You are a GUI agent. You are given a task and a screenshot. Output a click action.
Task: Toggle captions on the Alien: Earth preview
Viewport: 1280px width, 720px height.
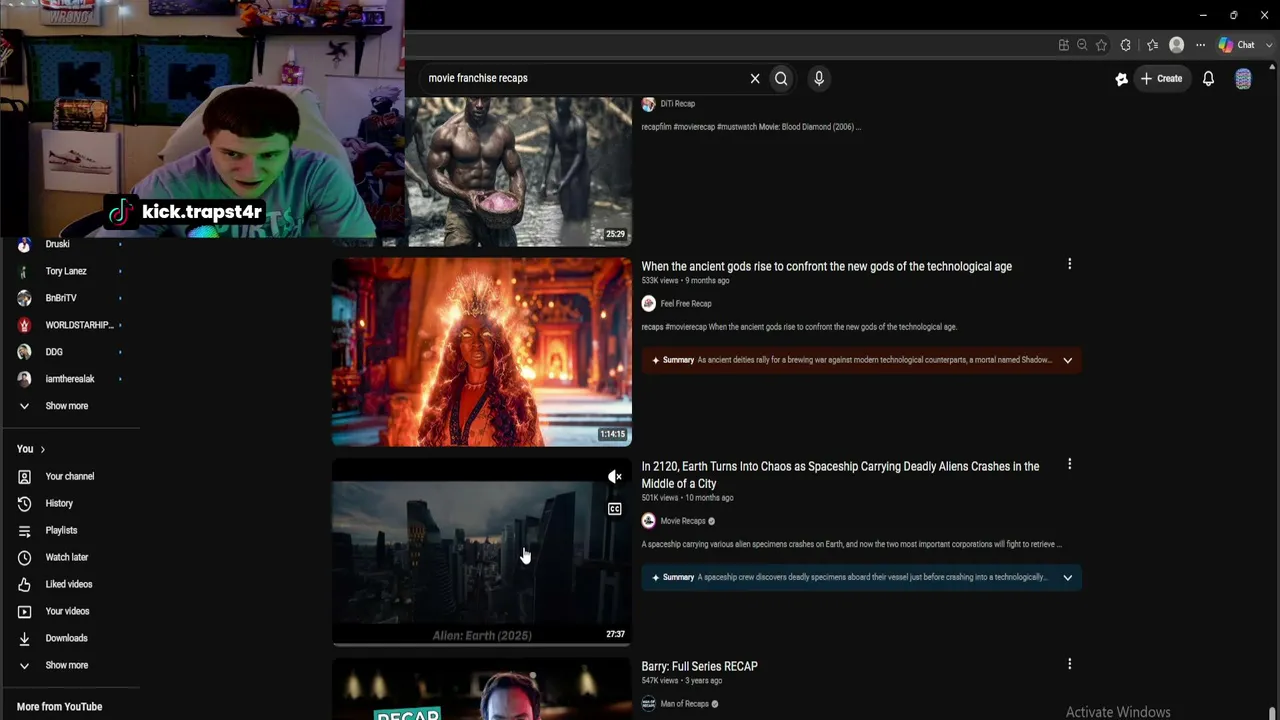point(615,509)
